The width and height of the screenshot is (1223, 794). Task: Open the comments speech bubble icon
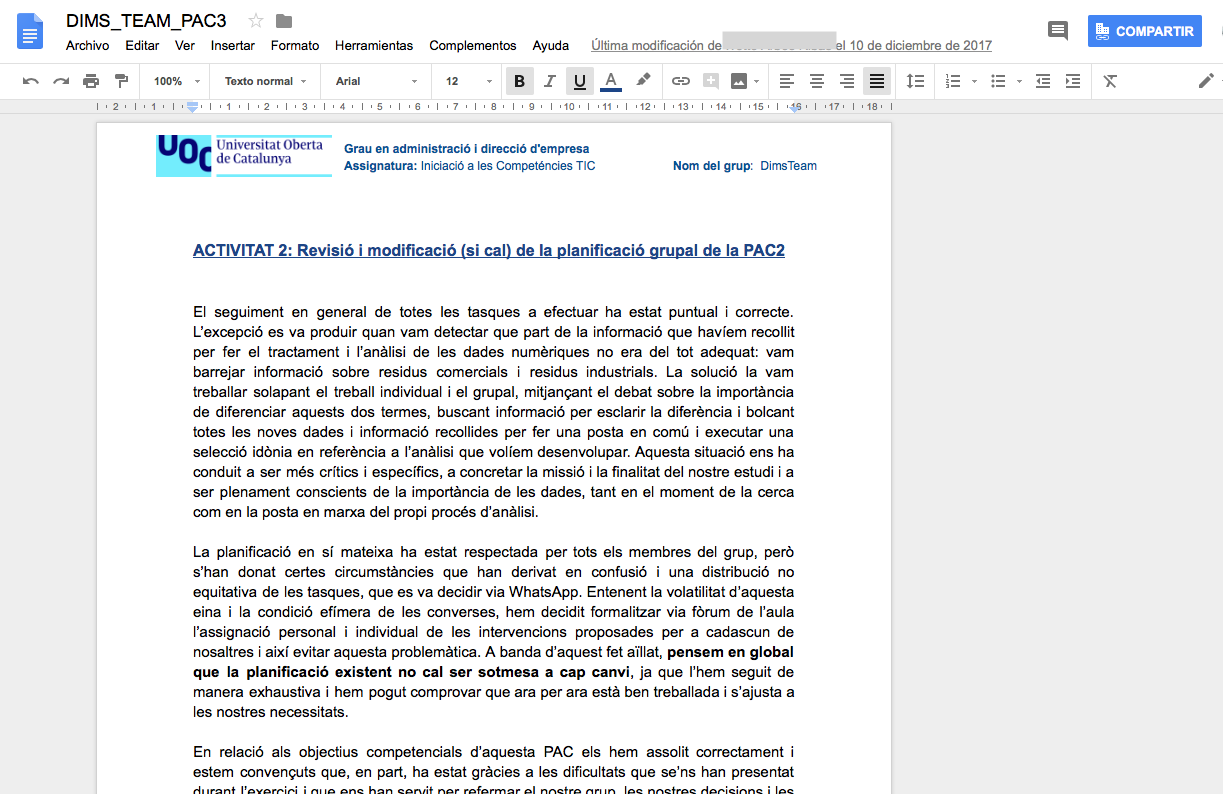(x=1058, y=31)
